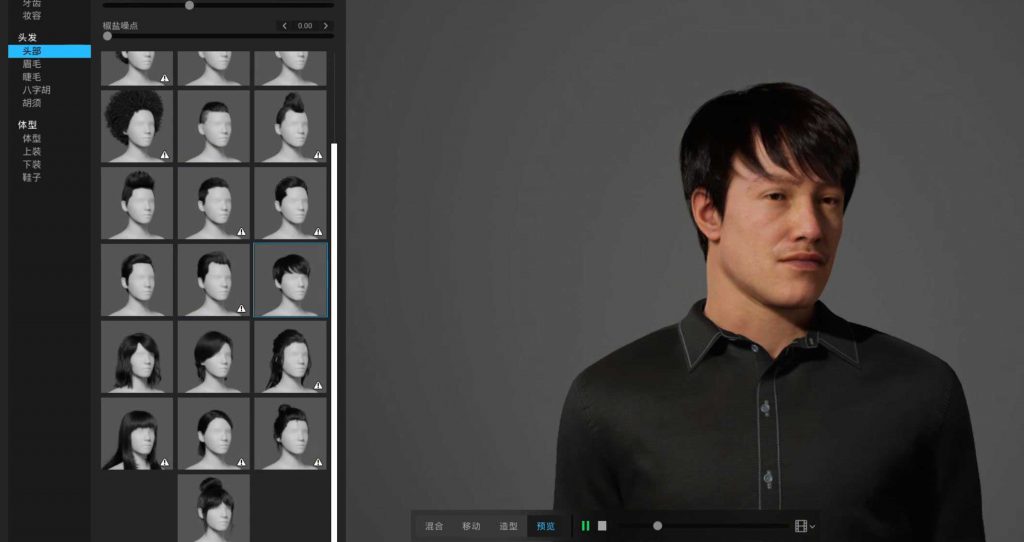Select the high bun hairstyle at grid bottom
The width and height of the screenshot is (1024, 542).
point(214,508)
